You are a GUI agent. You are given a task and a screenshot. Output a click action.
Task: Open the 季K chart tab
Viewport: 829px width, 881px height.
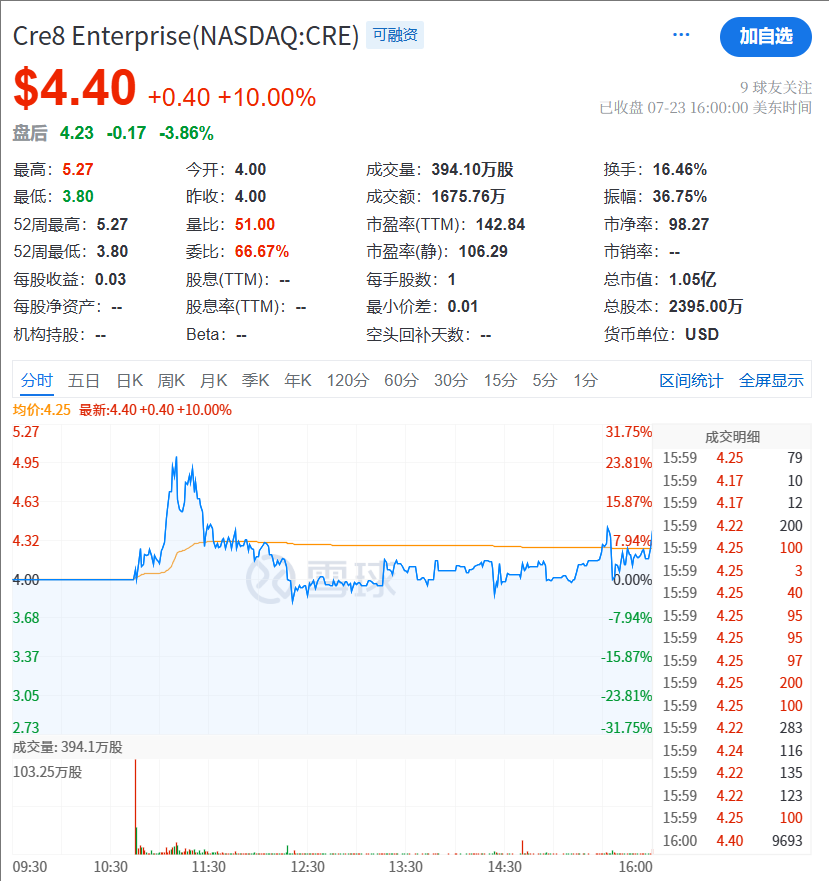pos(255,380)
